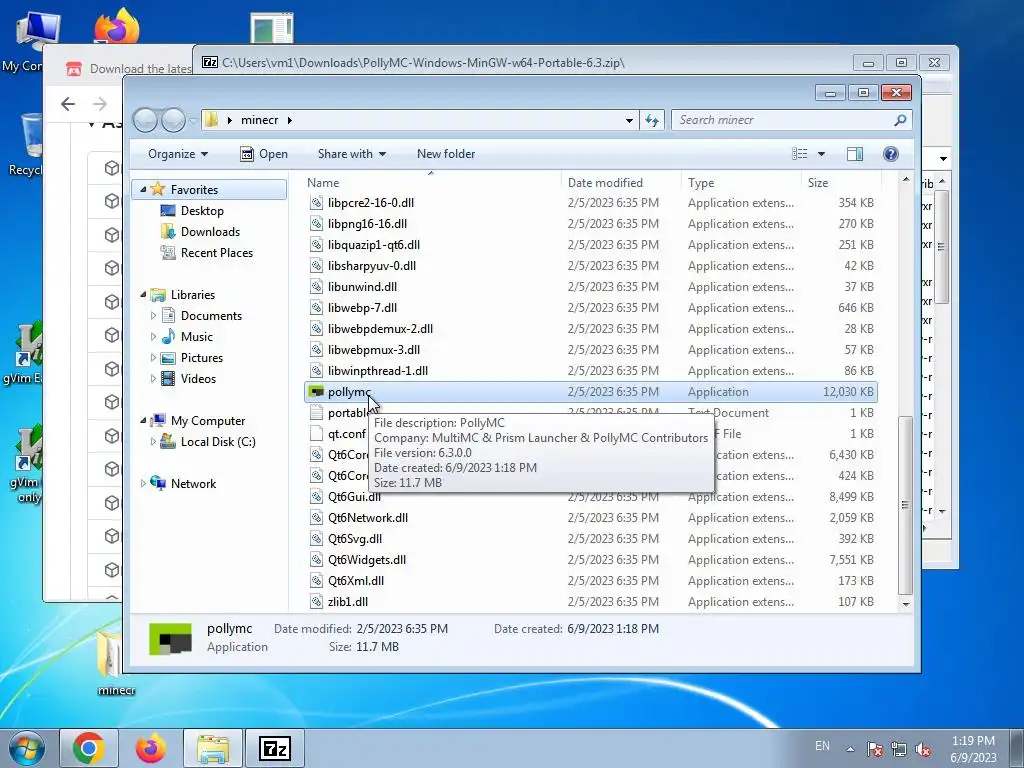Collapse My Computer tree node
The image size is (1024, 768).
click(x=143, y=421)
